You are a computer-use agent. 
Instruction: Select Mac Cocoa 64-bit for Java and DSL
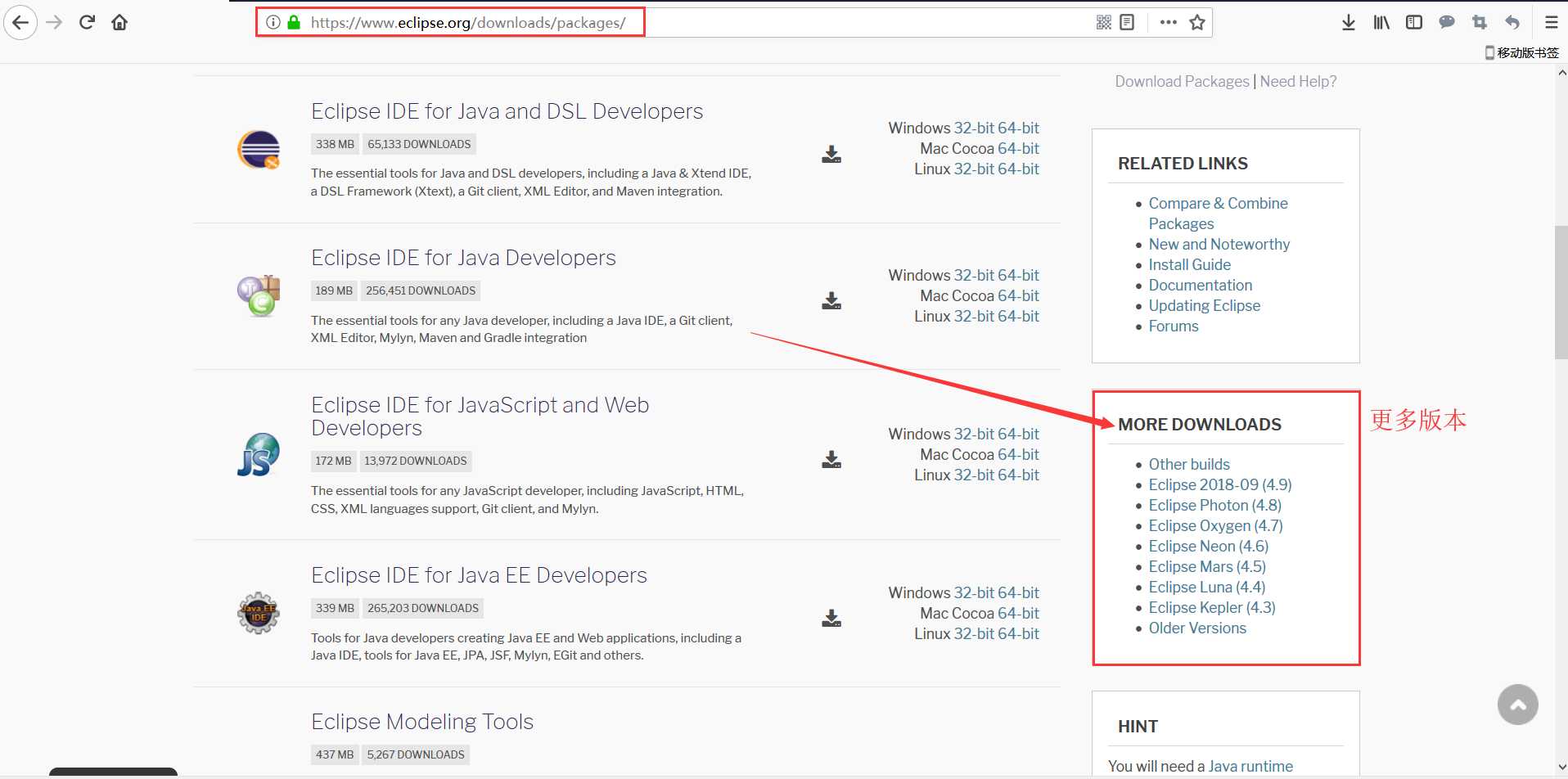point(1018,148)
